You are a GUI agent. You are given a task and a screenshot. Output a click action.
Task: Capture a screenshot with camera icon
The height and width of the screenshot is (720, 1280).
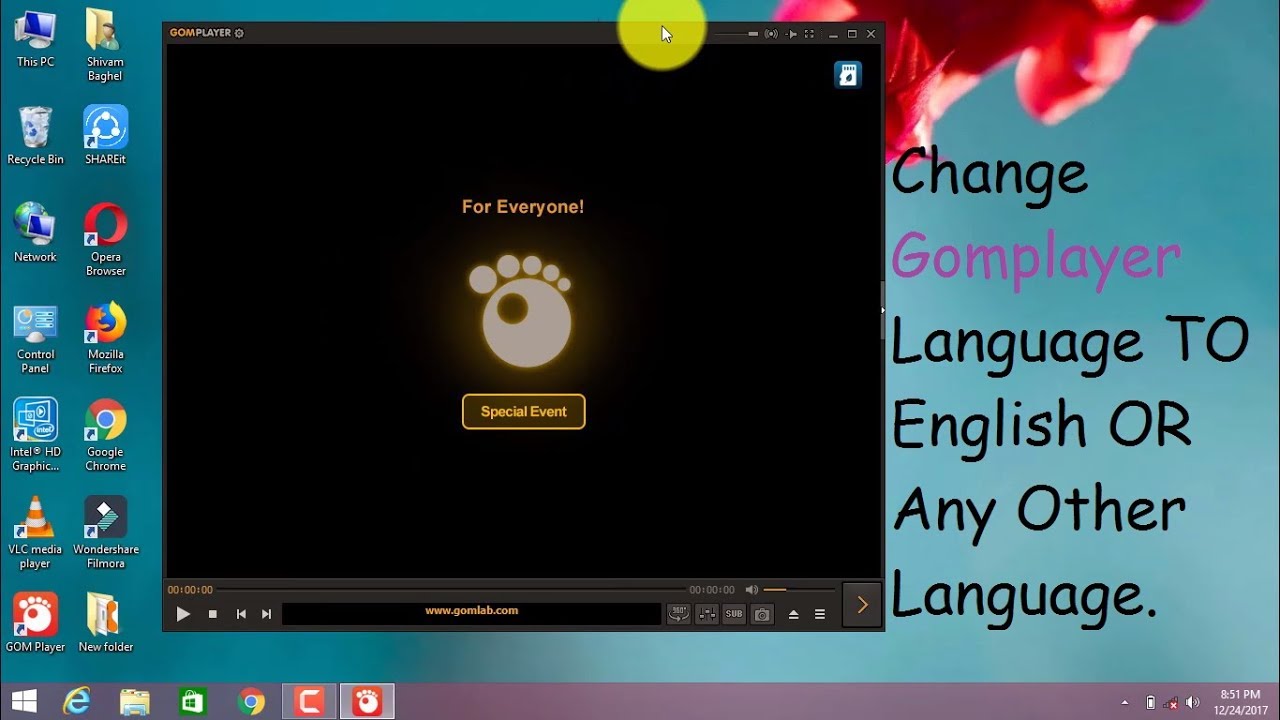coord(762,614)
